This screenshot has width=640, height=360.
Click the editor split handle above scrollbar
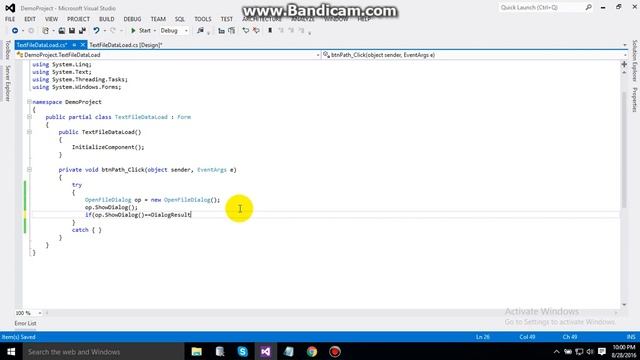(x=624, y=64)
